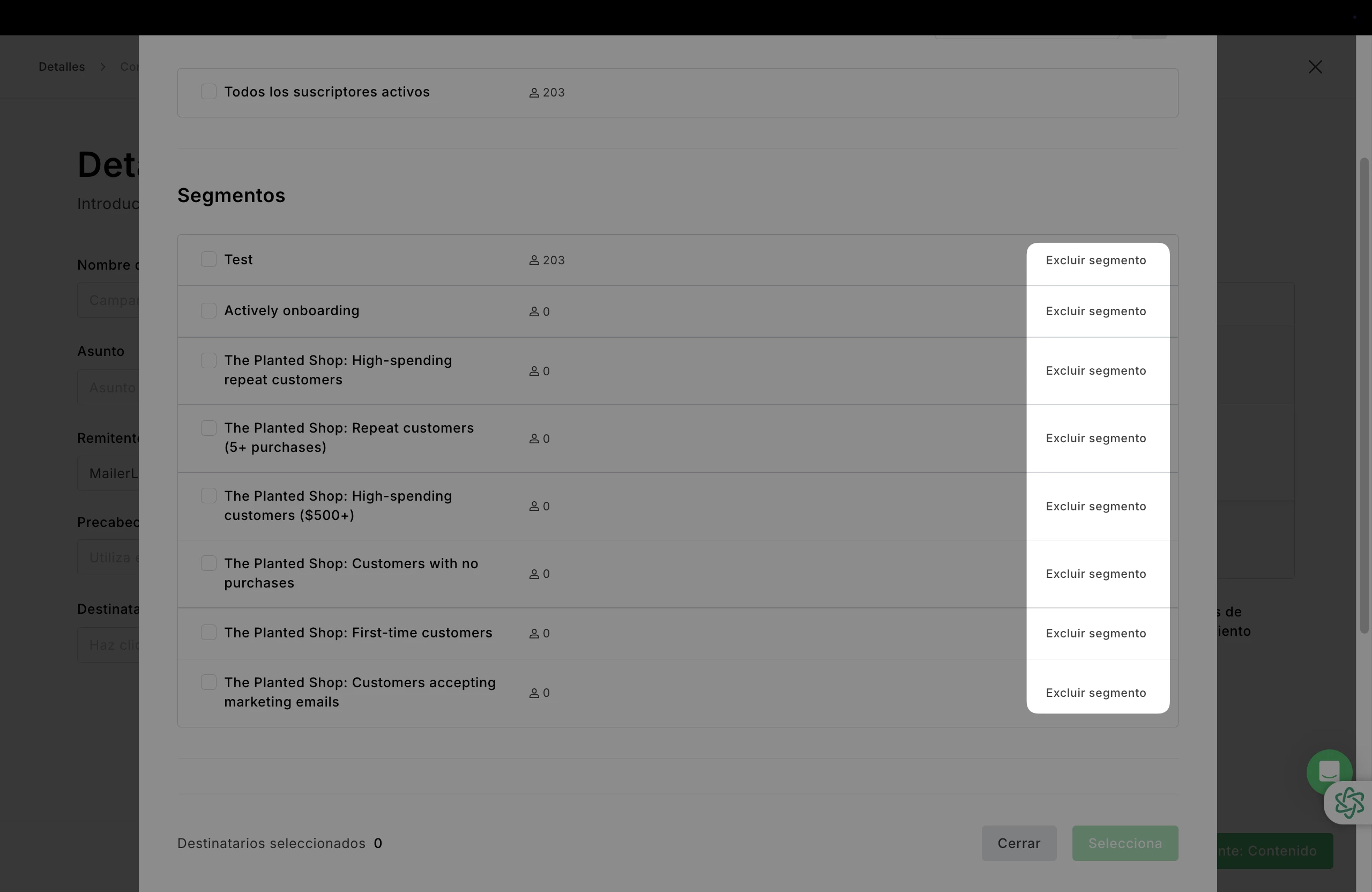Click the page vertical scrollbar thumb
The height and width of the screenshot is (892, 1372).
coord(1364,395)
